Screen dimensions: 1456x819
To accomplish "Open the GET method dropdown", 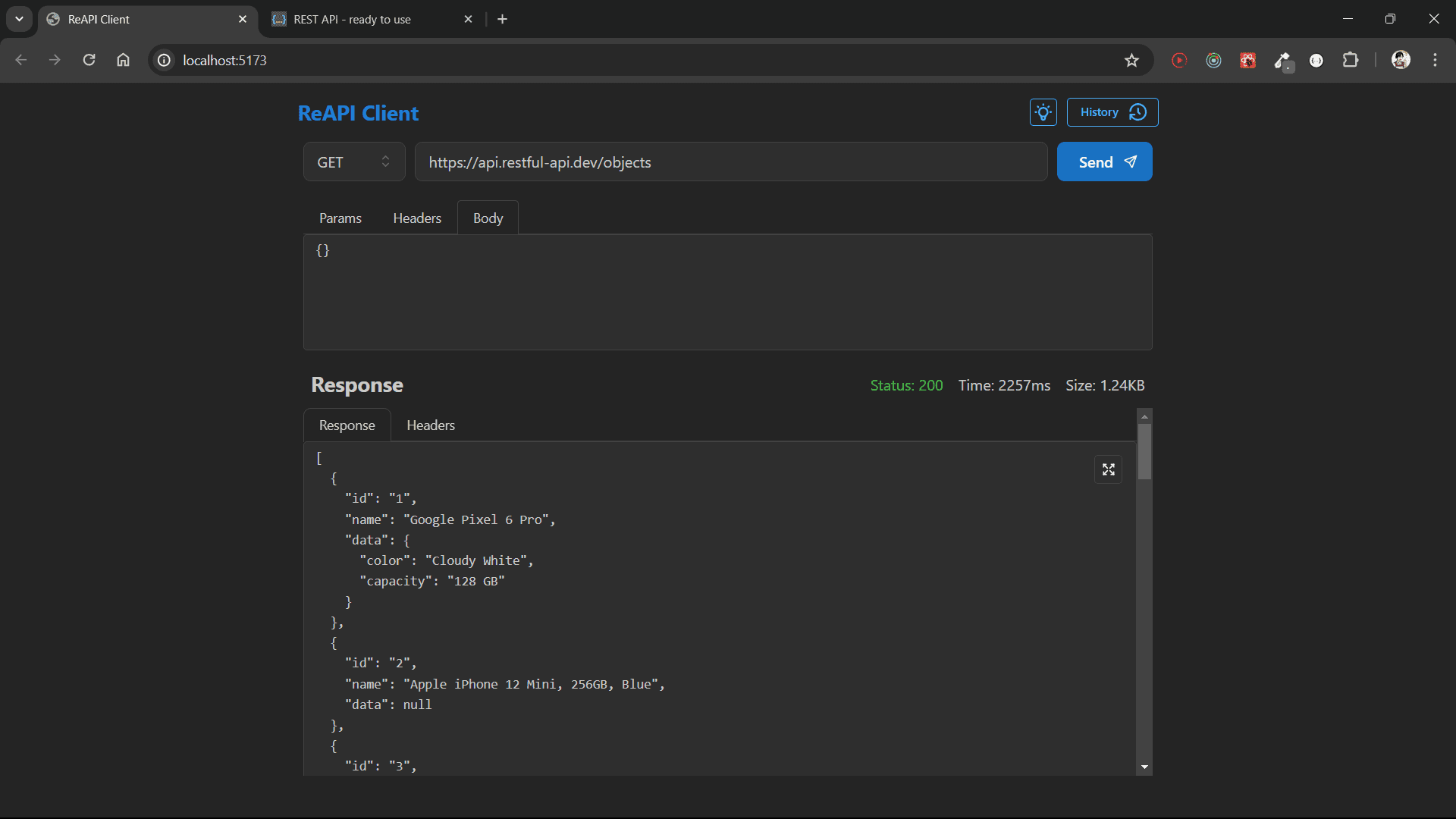I will tap(353, 162).
